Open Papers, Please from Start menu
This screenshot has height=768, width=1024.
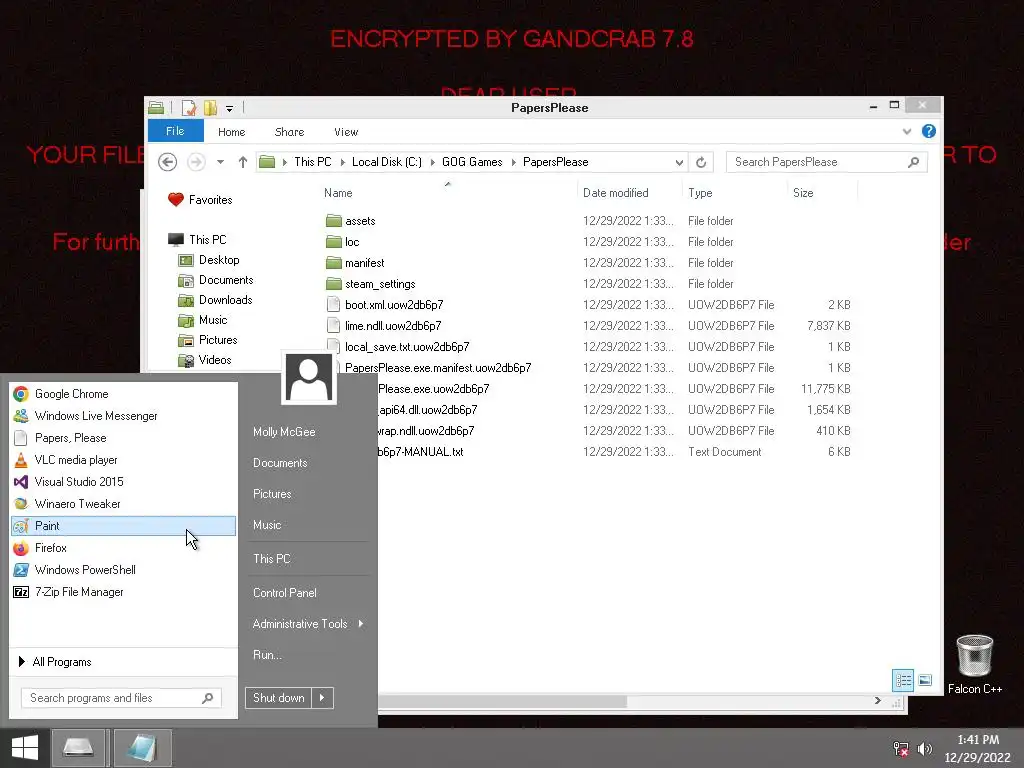coord(123,438)
